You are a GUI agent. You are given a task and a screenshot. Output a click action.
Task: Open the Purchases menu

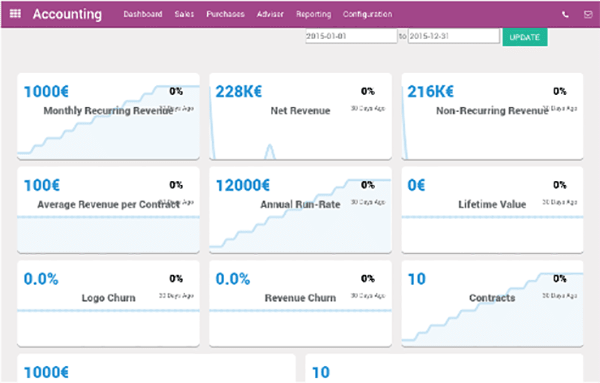click(225, 14)
